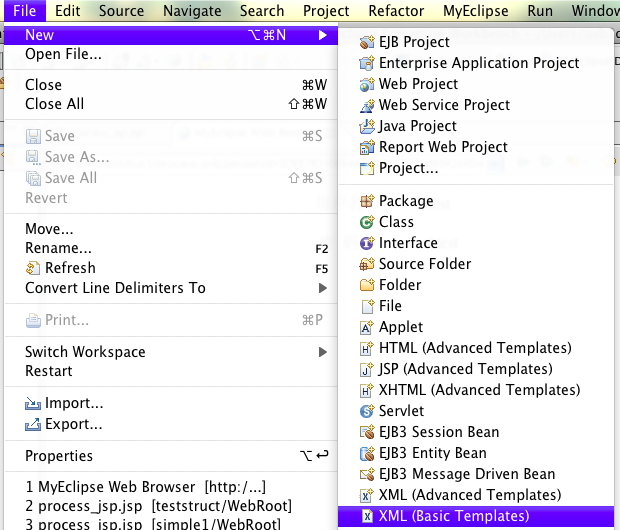Reopen recent 1 MyEclipse Web Browser

[171, 487]
